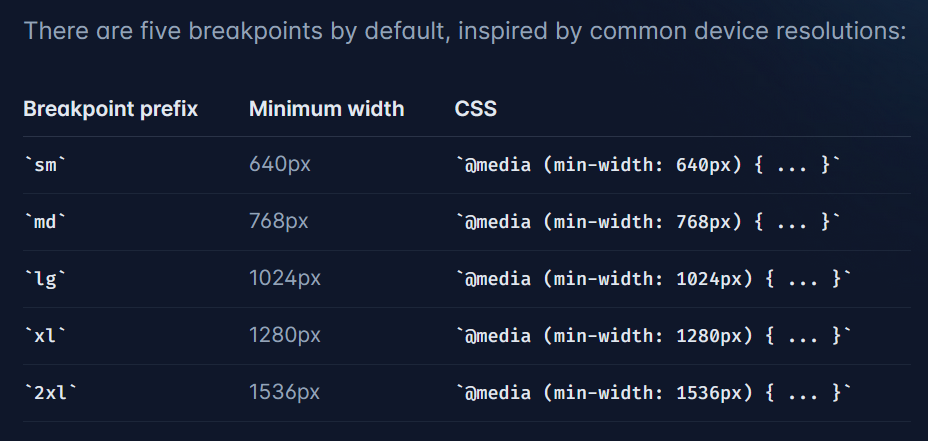Click the 'Breakpoint prefix' column header
The height and width of the screenshot is (441, 928).
111,109
